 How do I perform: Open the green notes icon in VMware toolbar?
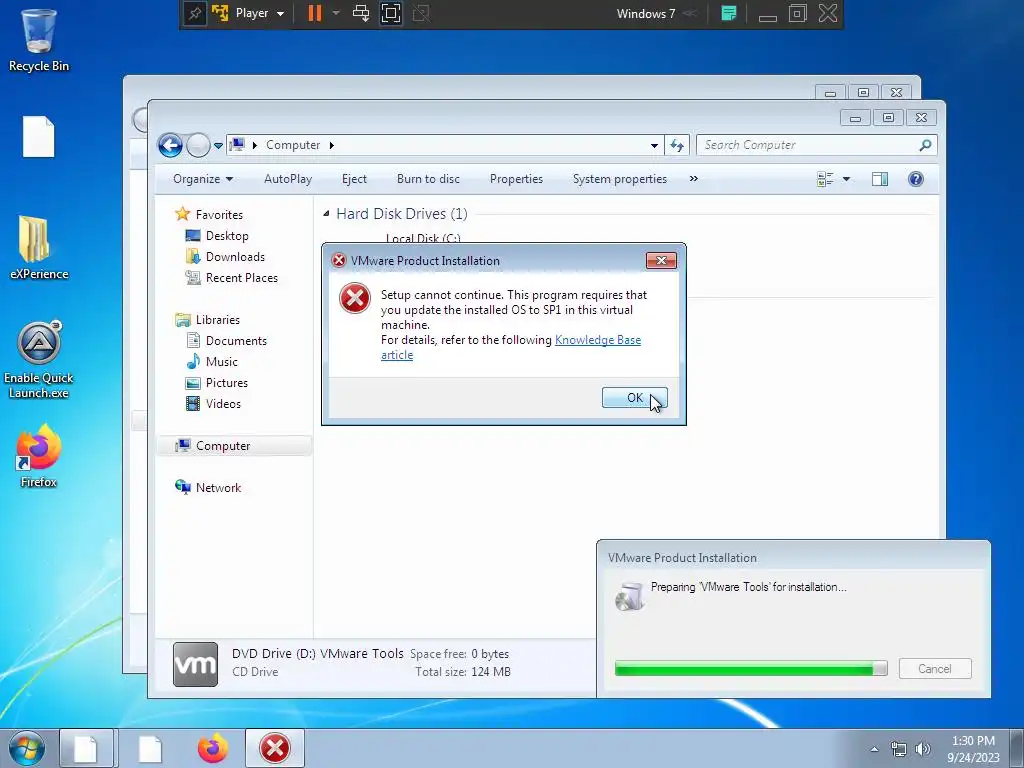729,13
